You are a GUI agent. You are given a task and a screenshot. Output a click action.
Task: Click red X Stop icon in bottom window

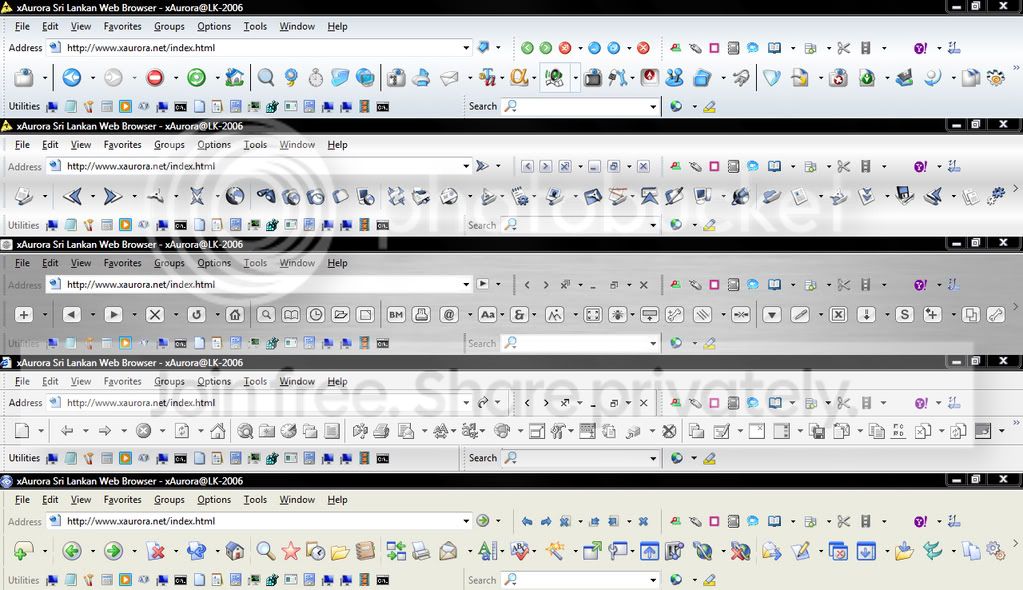pyautogui.click(x=155, y=551)
